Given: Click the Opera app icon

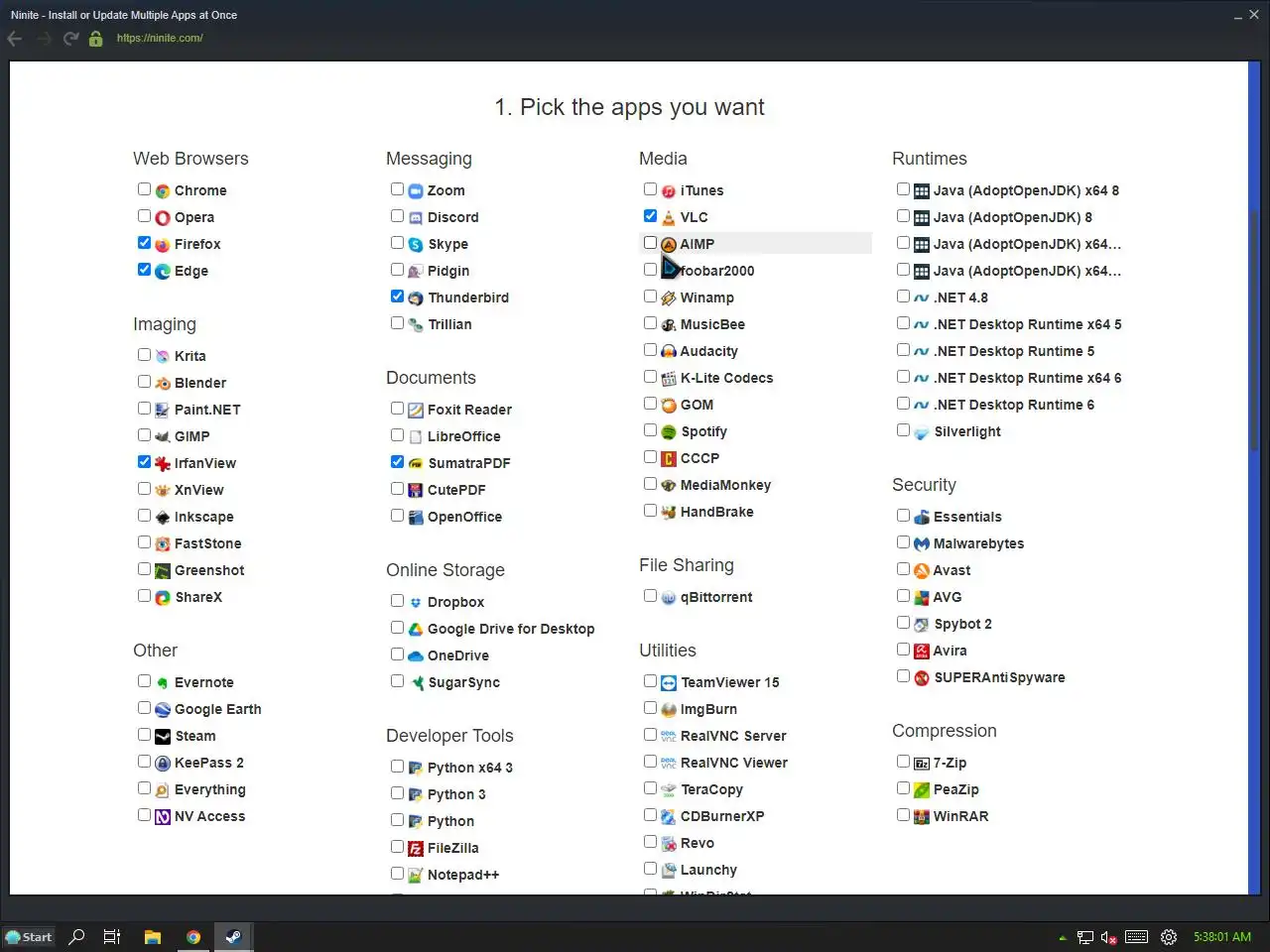Looking at the screenshot, I should (163, 218).
